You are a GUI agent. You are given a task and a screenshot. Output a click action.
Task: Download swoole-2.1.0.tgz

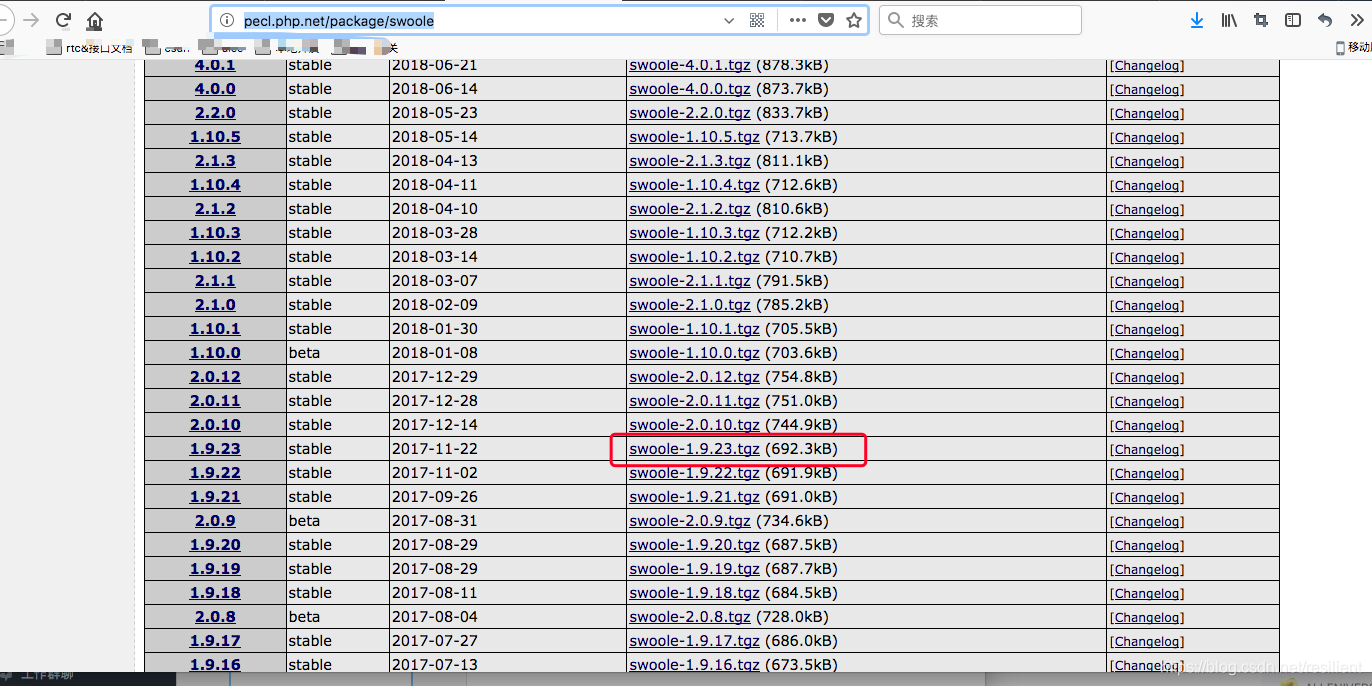(689, 305)
